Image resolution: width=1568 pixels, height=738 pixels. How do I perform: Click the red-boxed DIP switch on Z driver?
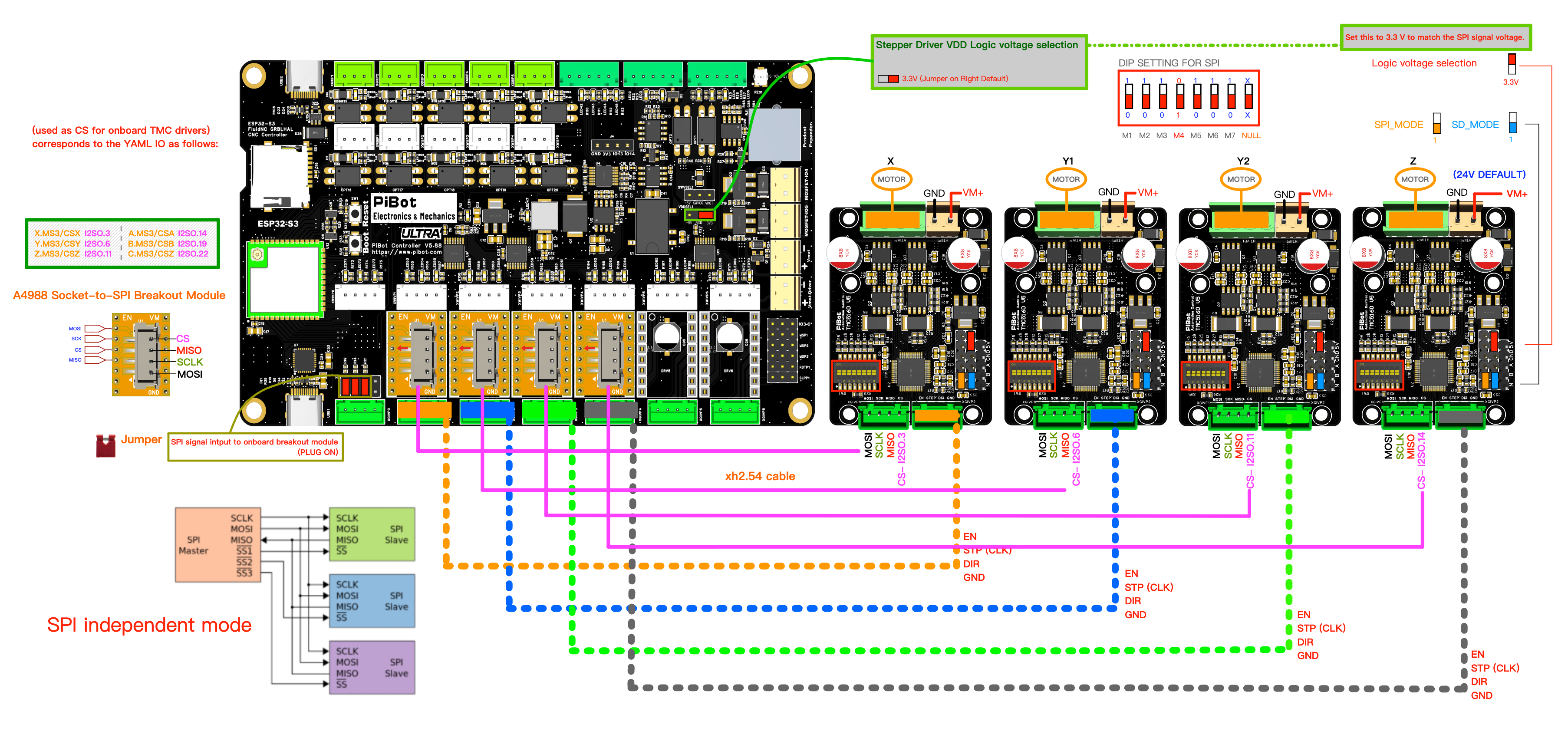coord(1379,376)
